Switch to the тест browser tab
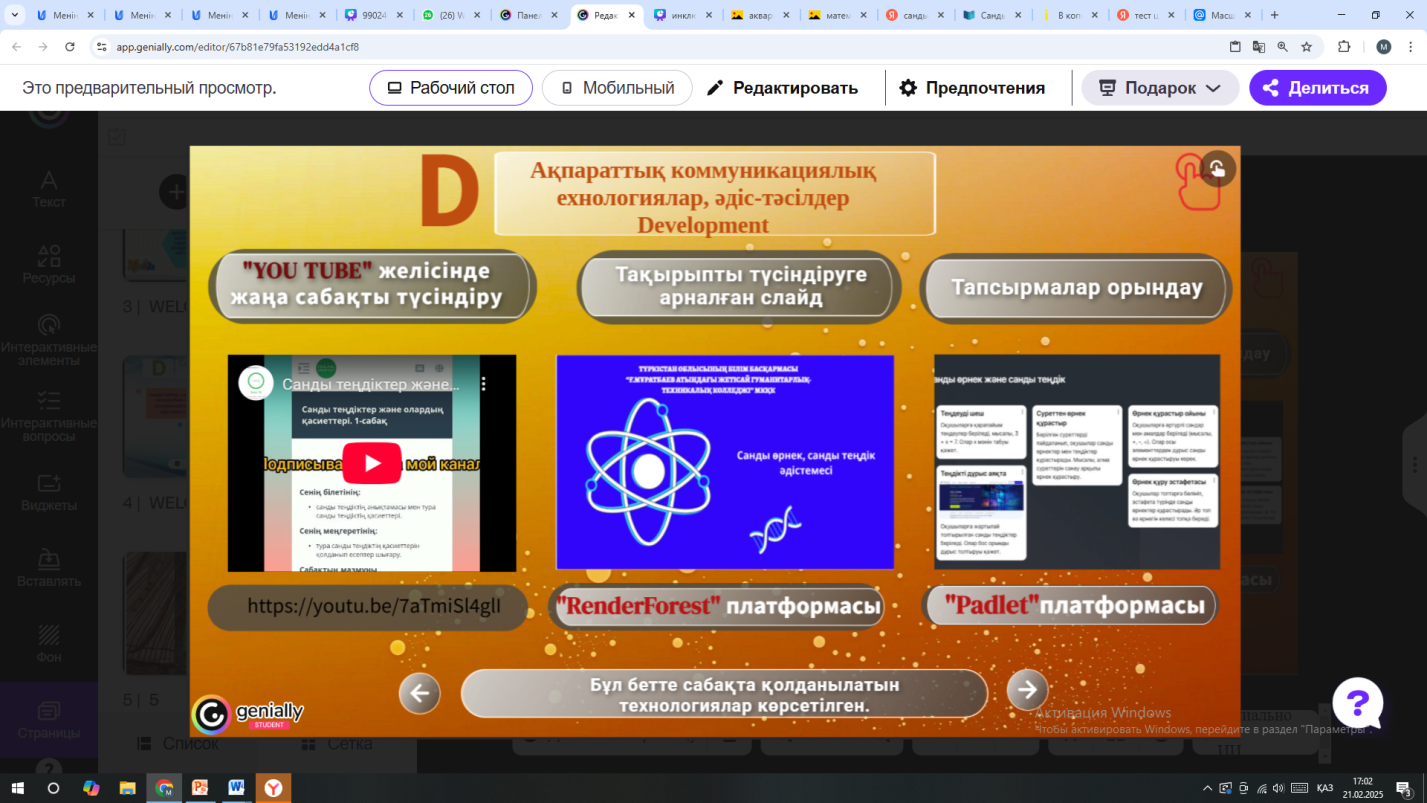This screenshot has height=803, width=1427. pyautogui.click(x=1147, y=15)
